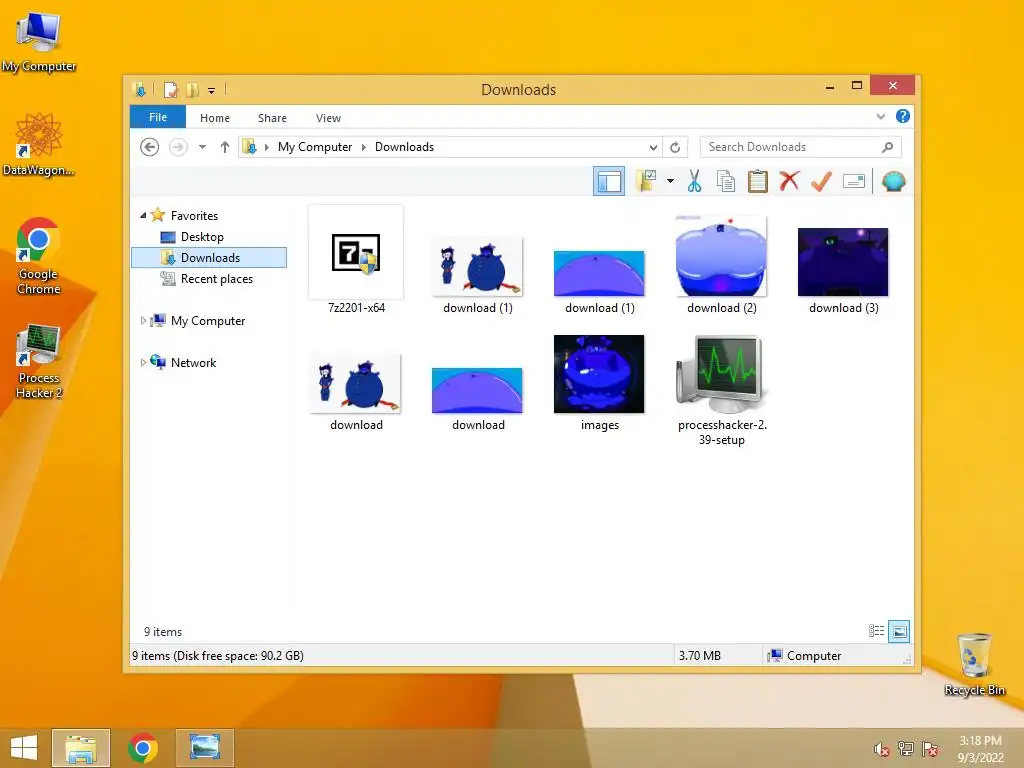Select the DataWagon desktop shortcut

(x=39, y=144)
